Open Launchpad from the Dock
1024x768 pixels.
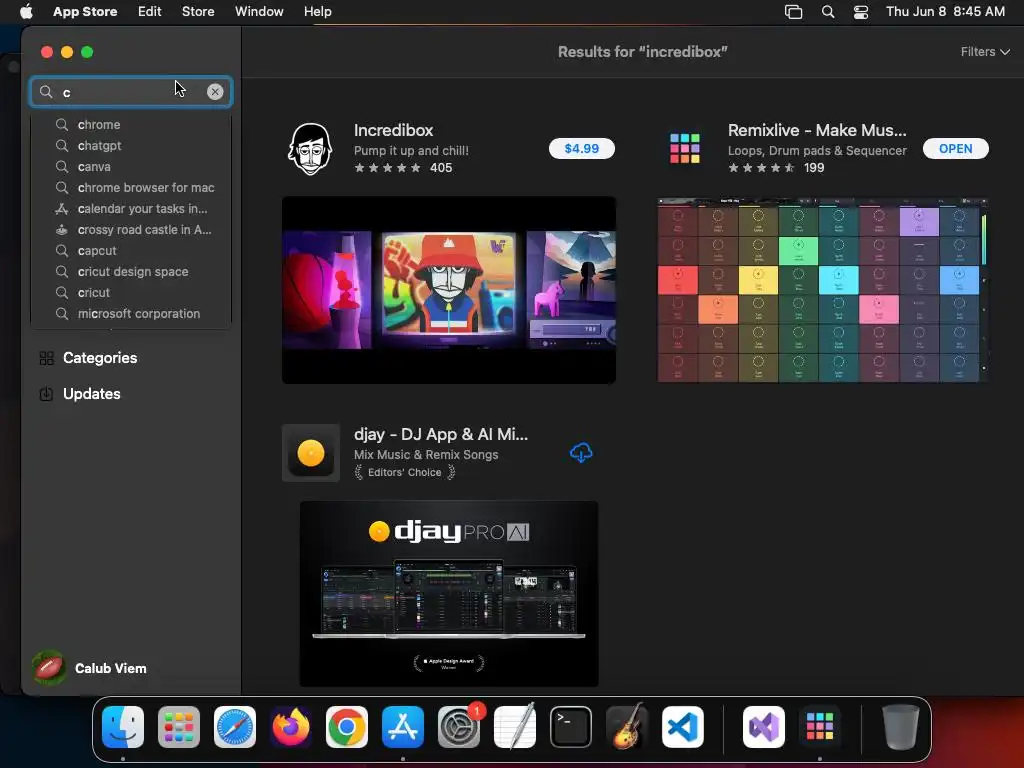[x=178, y=726]
